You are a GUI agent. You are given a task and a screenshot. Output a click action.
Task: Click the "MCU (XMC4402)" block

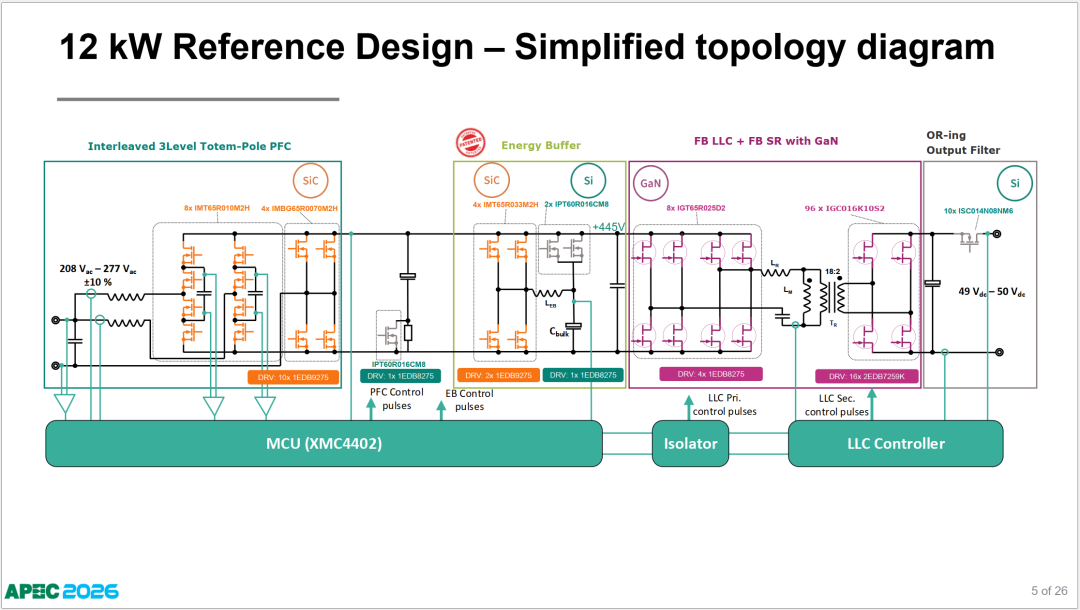[324, 443]
